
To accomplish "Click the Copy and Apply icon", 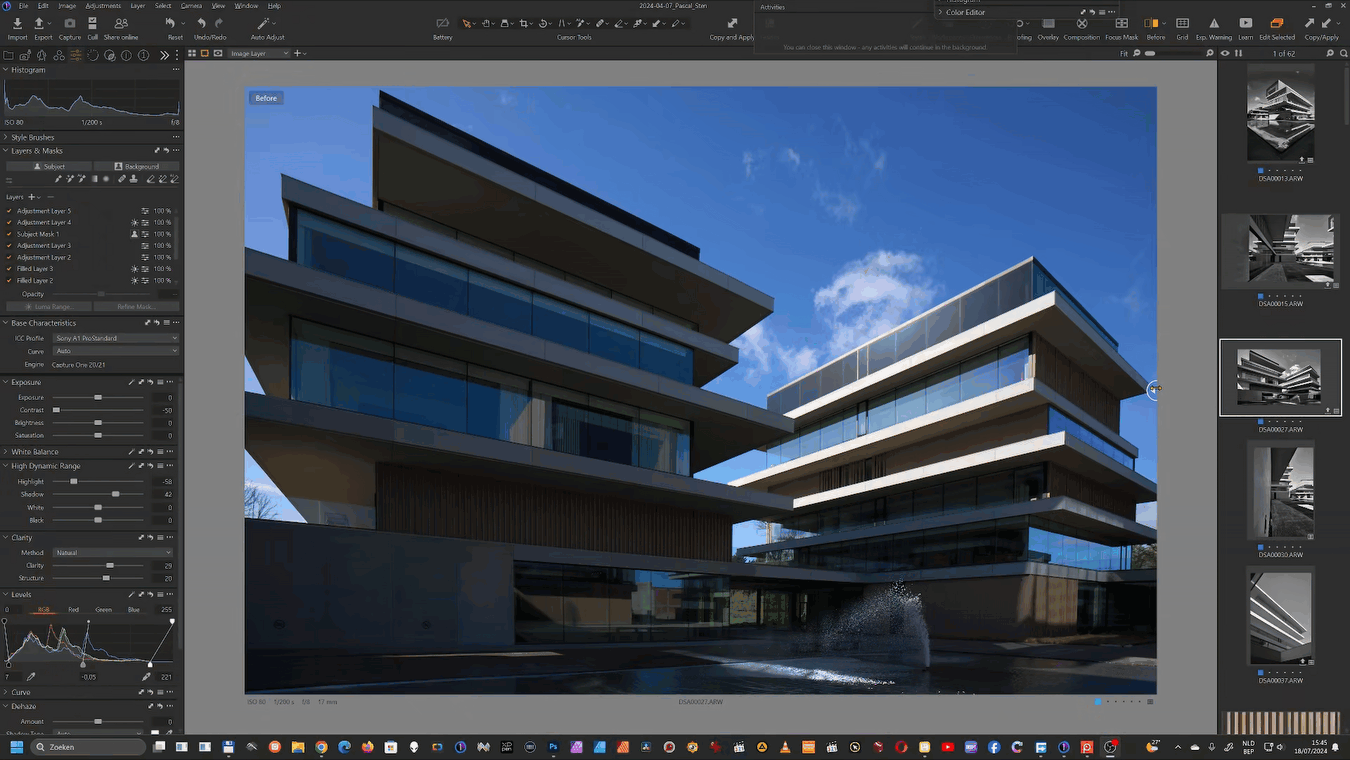I will 732,23.
